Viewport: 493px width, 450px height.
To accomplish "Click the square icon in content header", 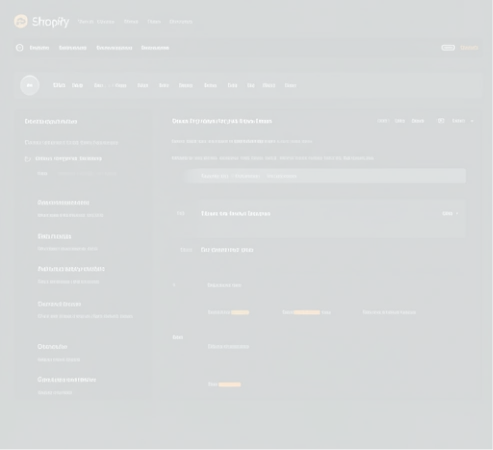I will point(441,121).
